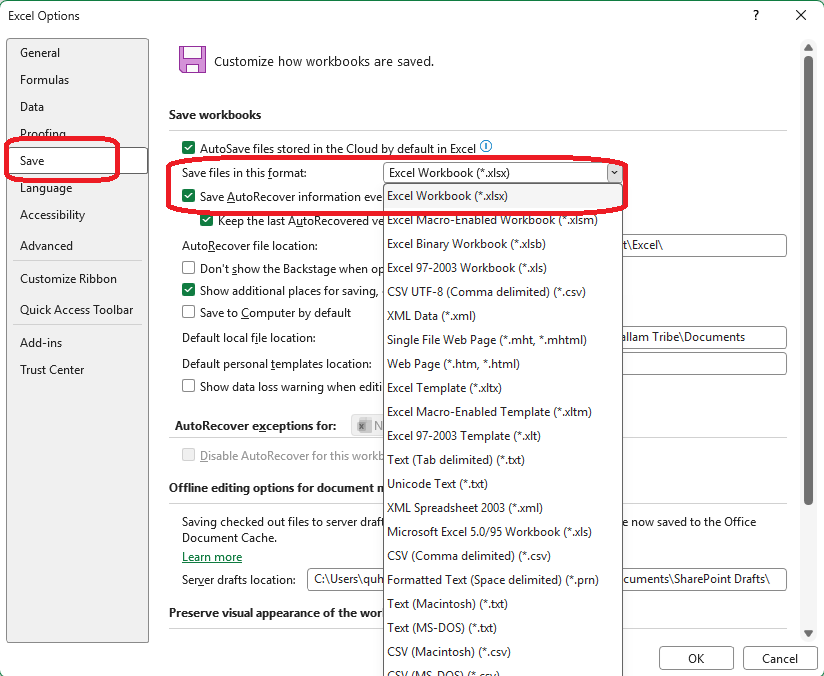
Task: Open the Add-ins category
Action: coord(77,343)
